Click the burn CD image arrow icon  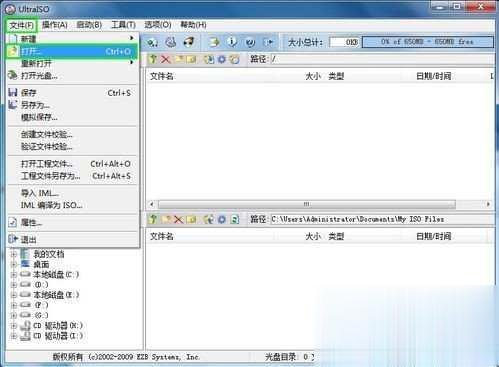pos(214,42)
